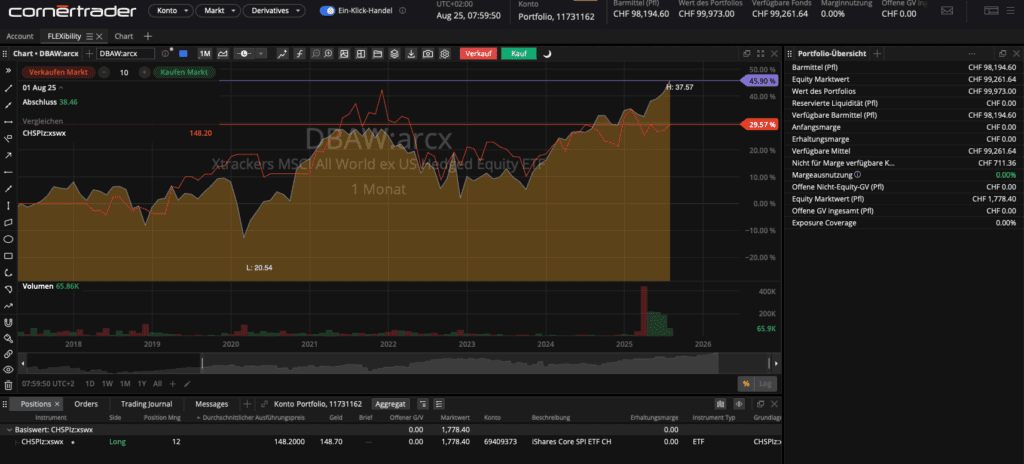1024x464 pixels.
Task: Select the Positions tab
Action: pyautogui.click(x=36, y=404)
